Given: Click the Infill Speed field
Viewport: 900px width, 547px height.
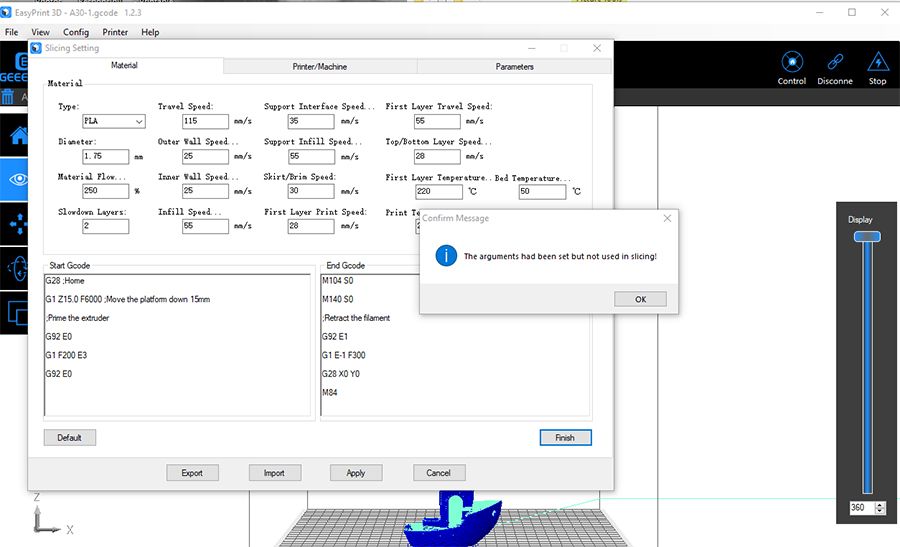Looking at the screenshot, I should point(205,226).
